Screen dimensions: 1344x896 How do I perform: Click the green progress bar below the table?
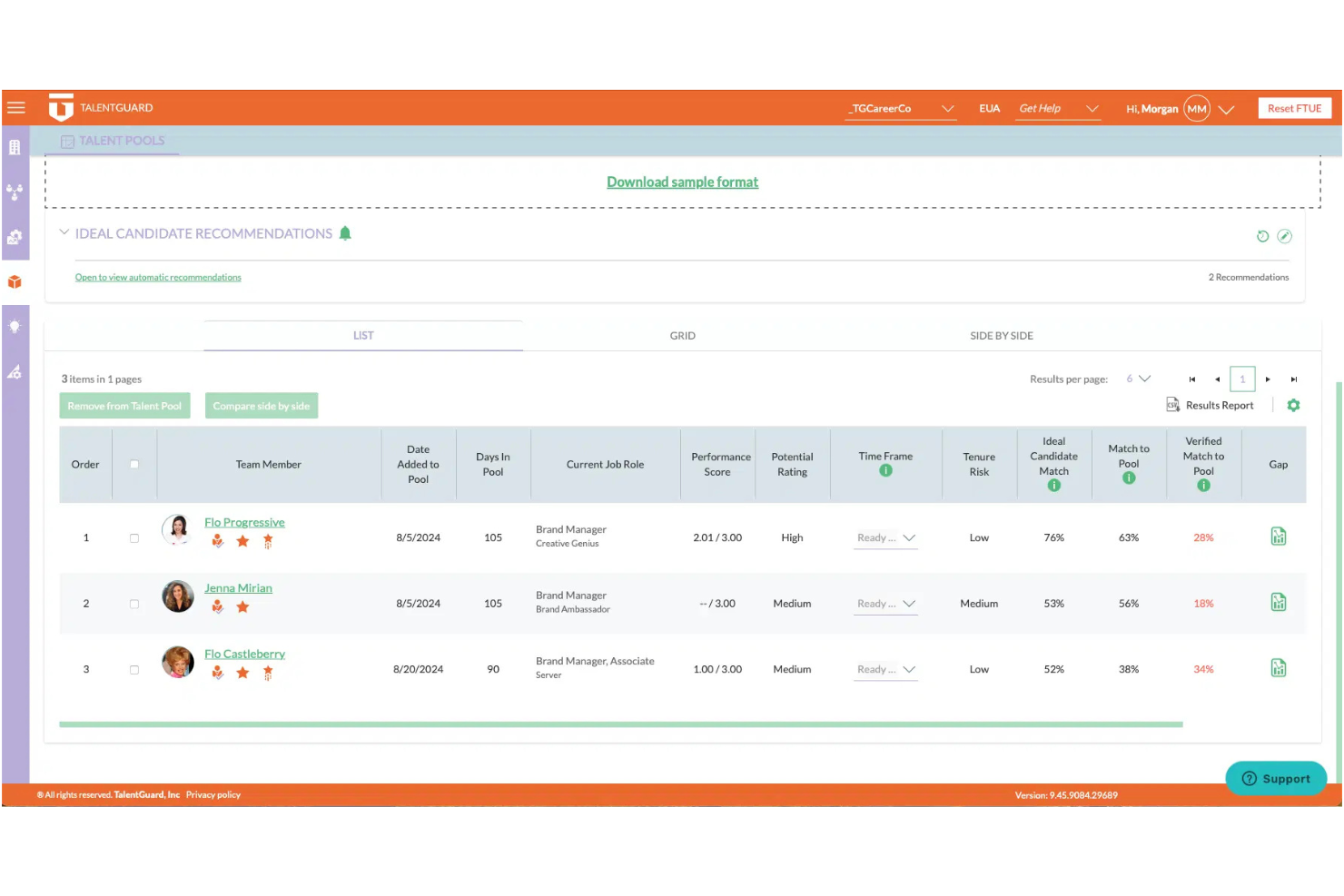[x=620, y=724]
